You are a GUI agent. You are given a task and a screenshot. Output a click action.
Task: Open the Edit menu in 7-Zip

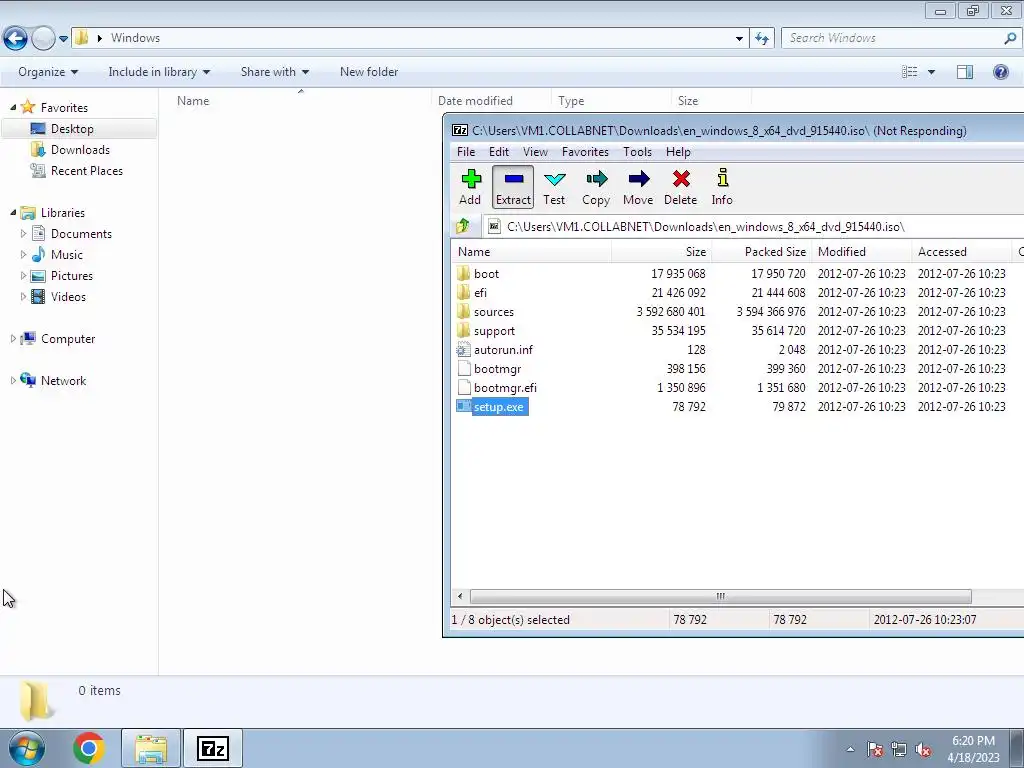click(499, 152)
